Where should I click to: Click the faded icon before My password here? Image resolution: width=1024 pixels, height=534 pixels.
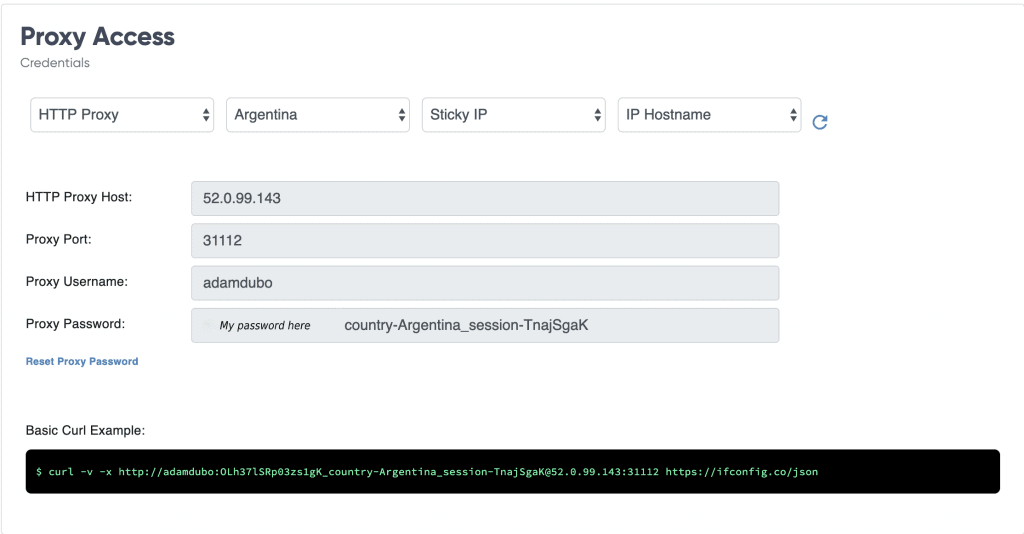tap(207, 325)
